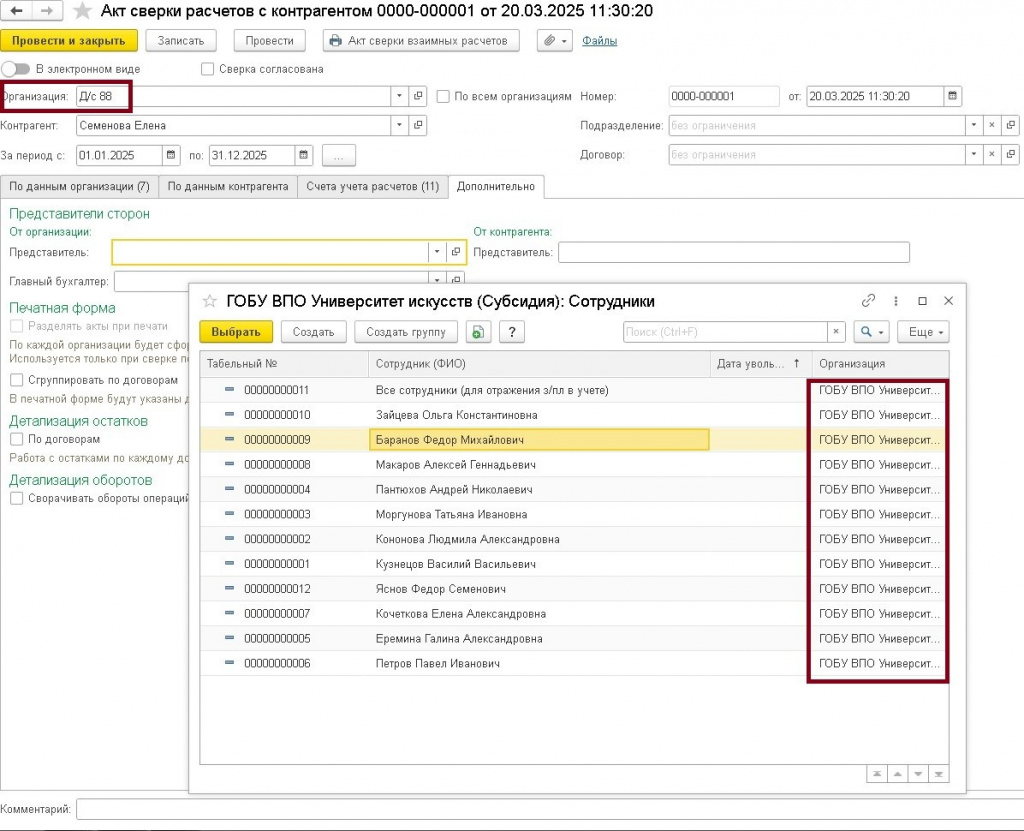Check the «Сверка согласована» checkbox
Viewport: 1024px width, 831px height.
[208, 69]
